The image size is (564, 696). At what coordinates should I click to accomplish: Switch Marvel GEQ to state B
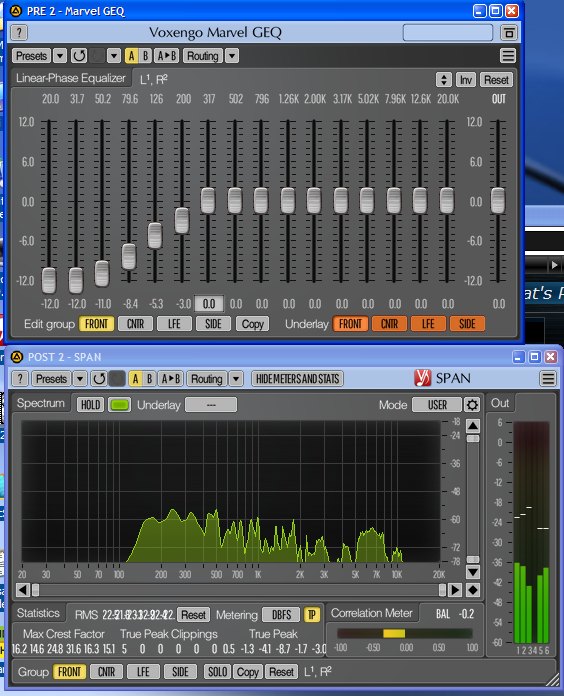(145, 56)
